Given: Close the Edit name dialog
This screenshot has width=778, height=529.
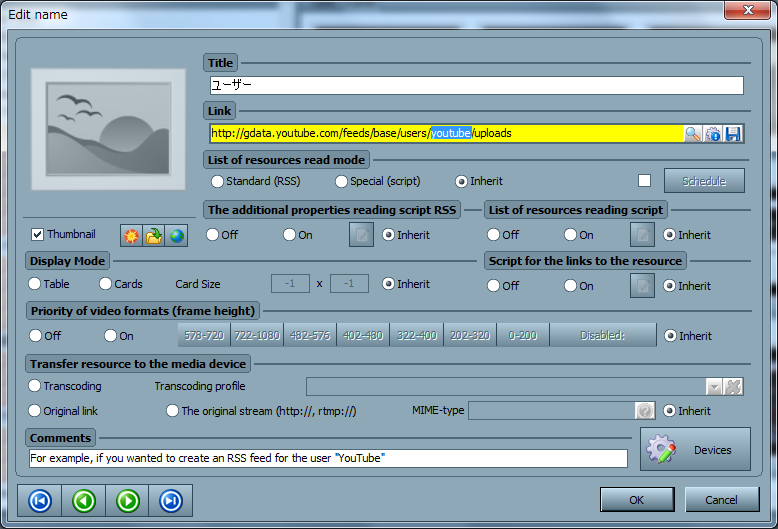Looking at the screenshot, I should click(x=748, y=10).
